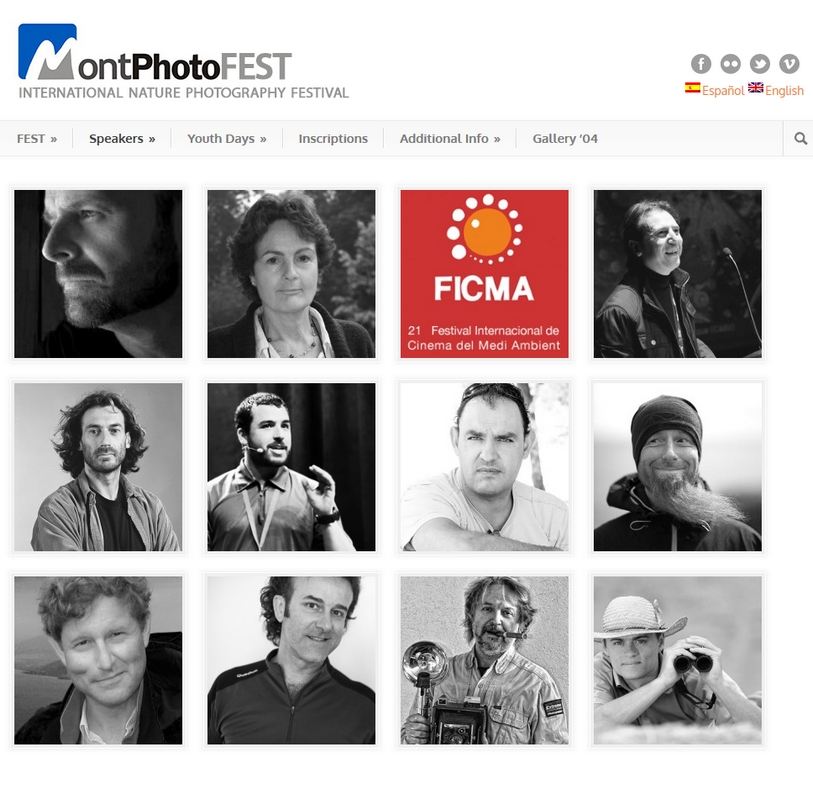Open the Inscriptions menu item
The height and width of the screenshot is (800, 813).
333,138
